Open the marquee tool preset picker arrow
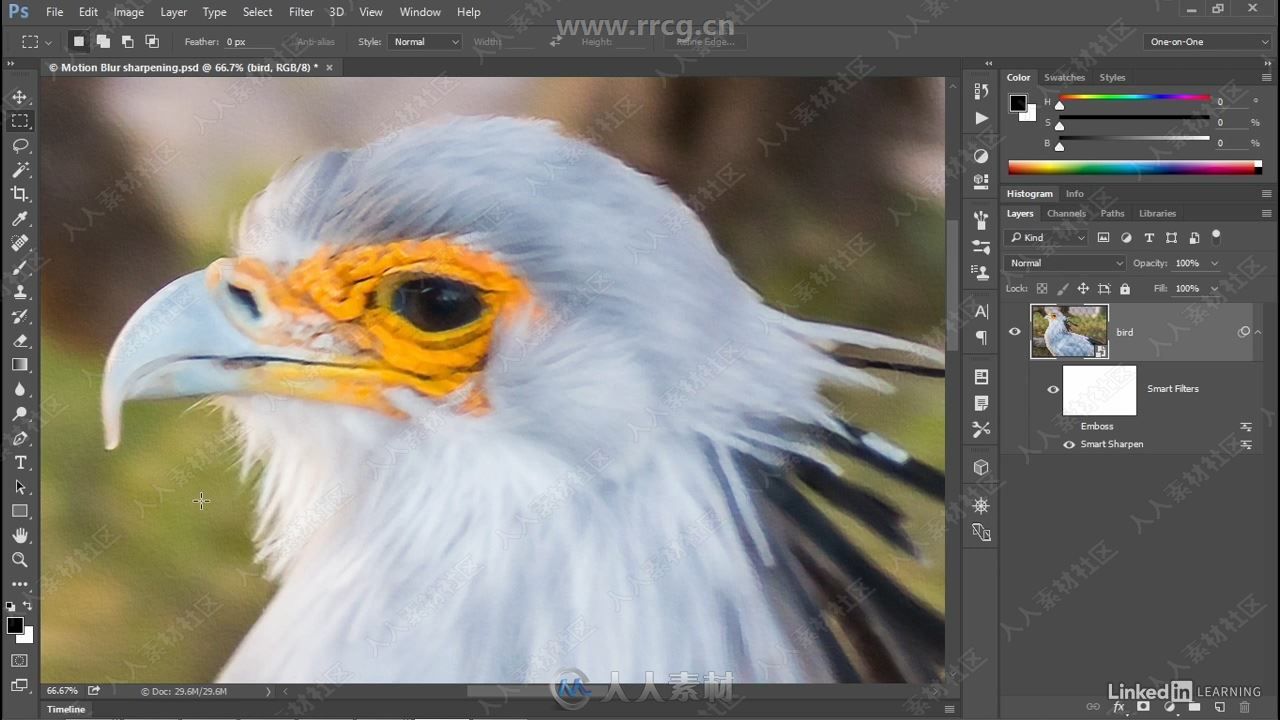Viewport: 1280px width, 720px height. pyautogui.click(x=48, y=43)
